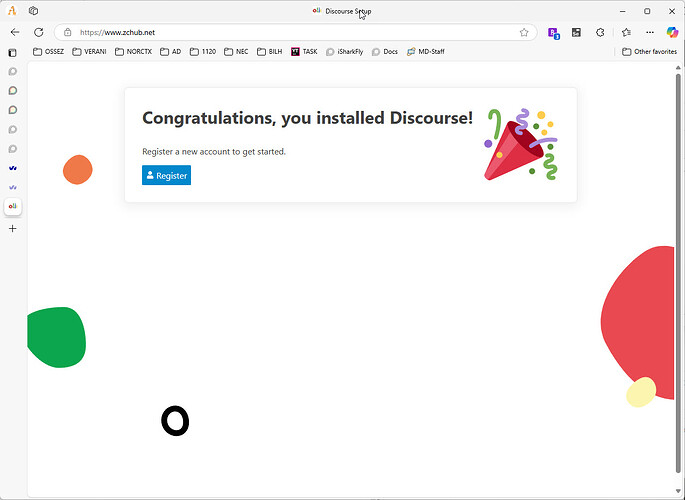Open the VERANI favorites folder
685x500 pixels.
[x=89, y=52]
